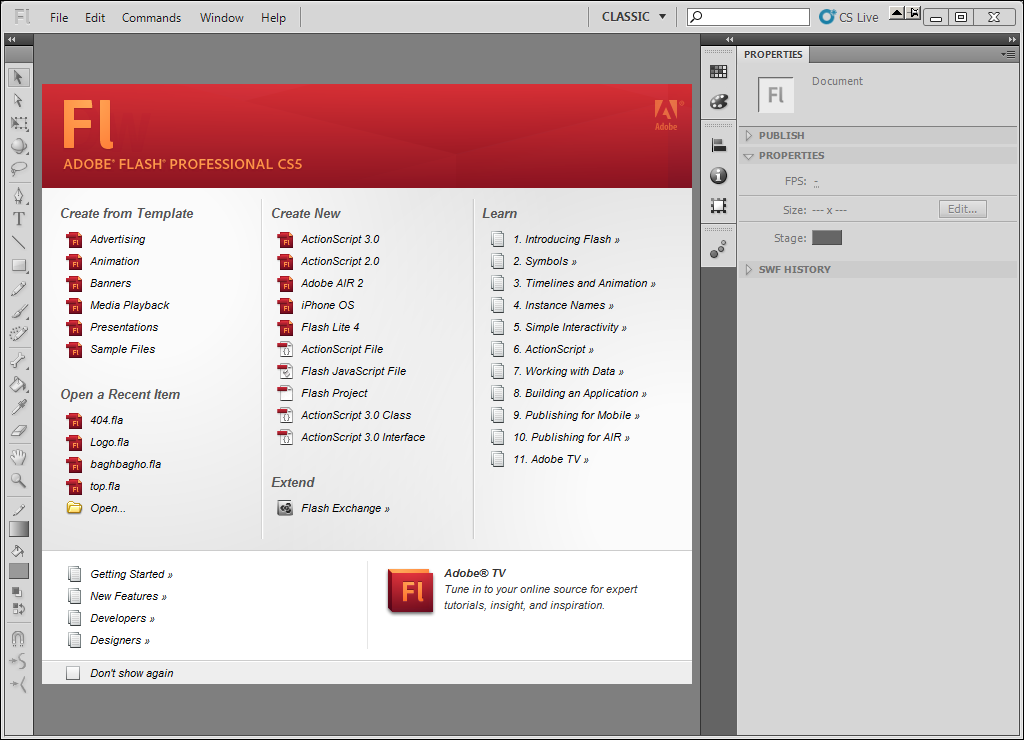Toggle Snap to Objects magnet option
This screenshot has width=1024, height=740.
point(18,638)
